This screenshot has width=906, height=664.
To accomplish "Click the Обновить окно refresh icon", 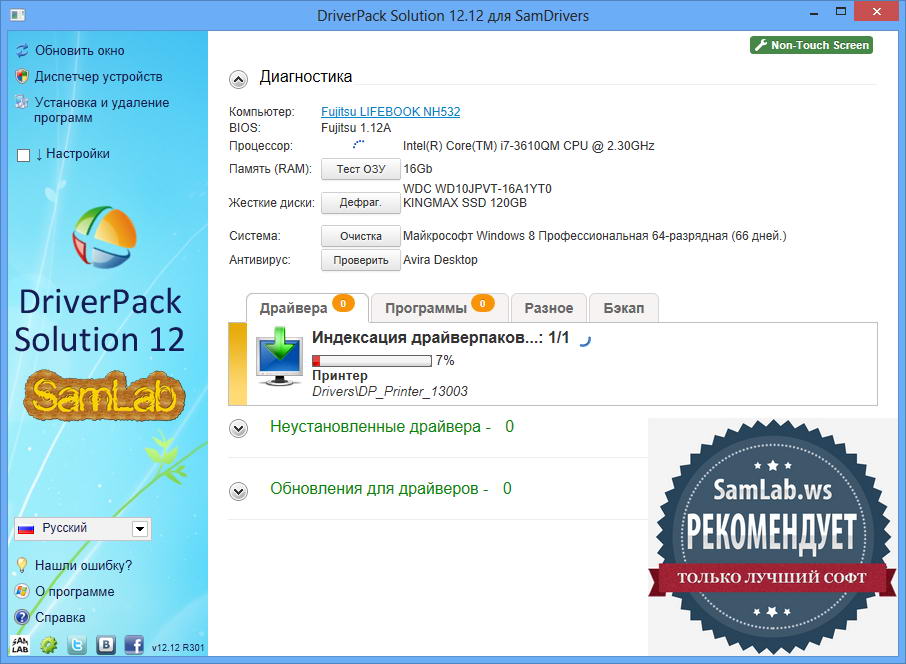I will pos(22,50).
